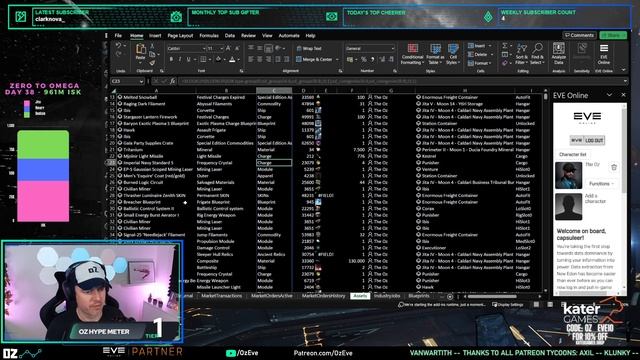Click Merge & Center
Image resolution: width=640 pixels, height=360 pixels.
(314, 60)
